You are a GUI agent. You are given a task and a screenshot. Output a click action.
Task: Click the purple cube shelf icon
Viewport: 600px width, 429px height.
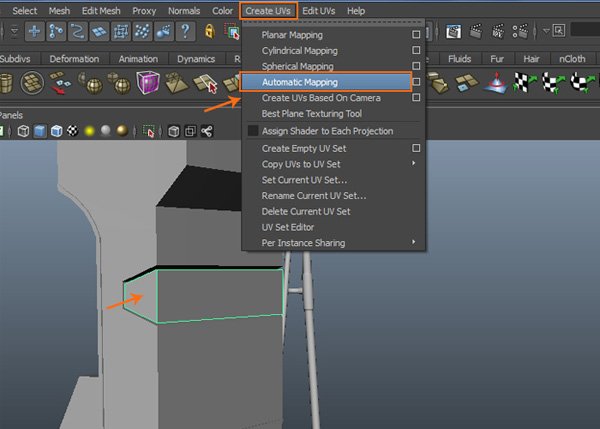[x=148, y=82]
